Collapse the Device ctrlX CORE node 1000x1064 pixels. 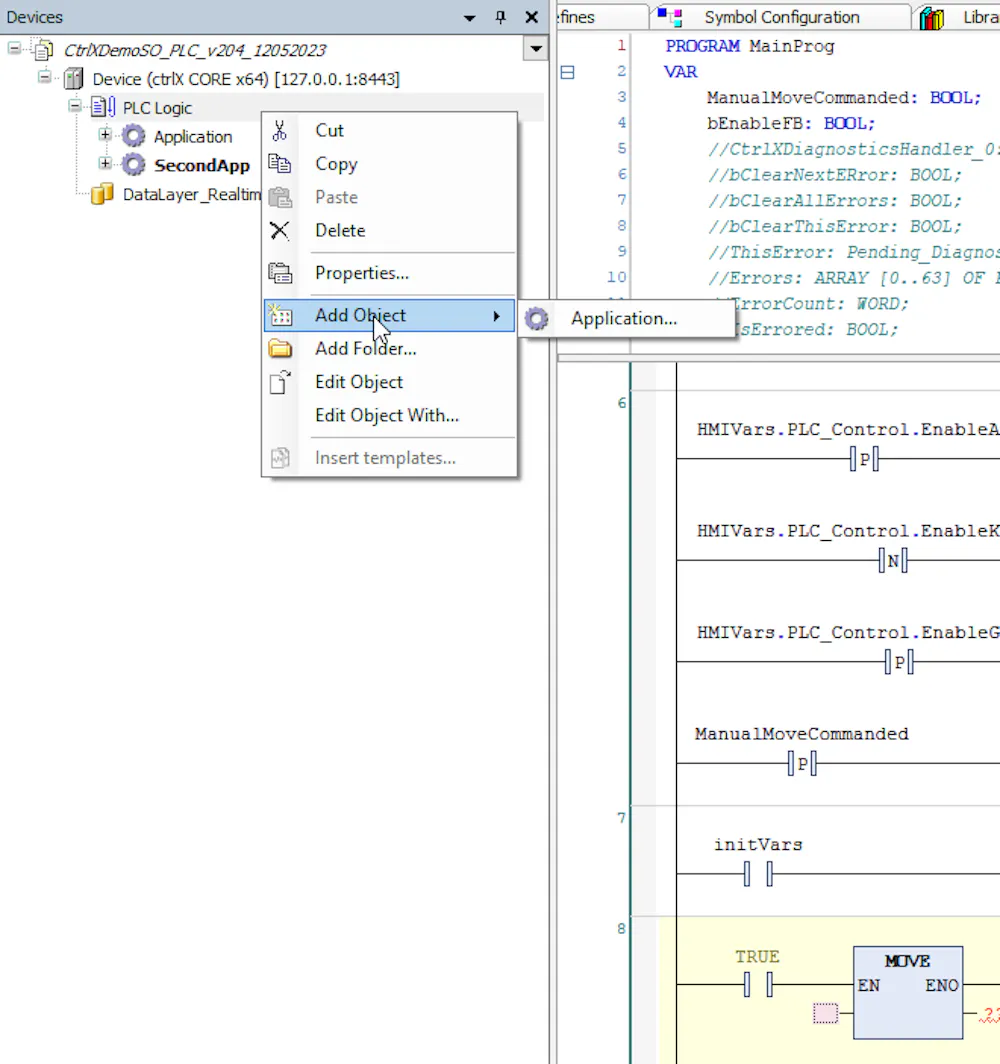click(x=45, y=77)
